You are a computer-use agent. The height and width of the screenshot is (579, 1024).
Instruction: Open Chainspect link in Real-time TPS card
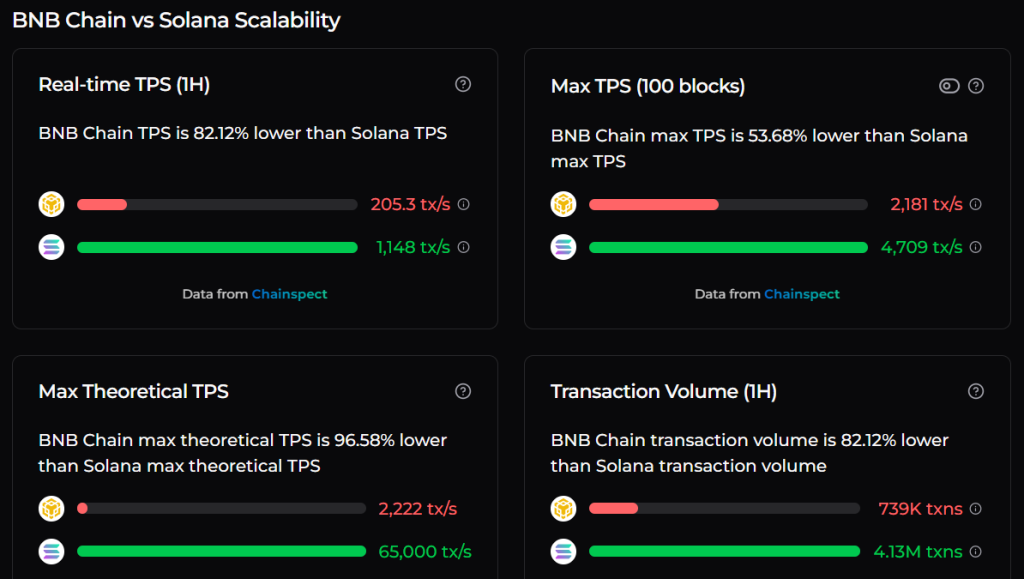289,294
